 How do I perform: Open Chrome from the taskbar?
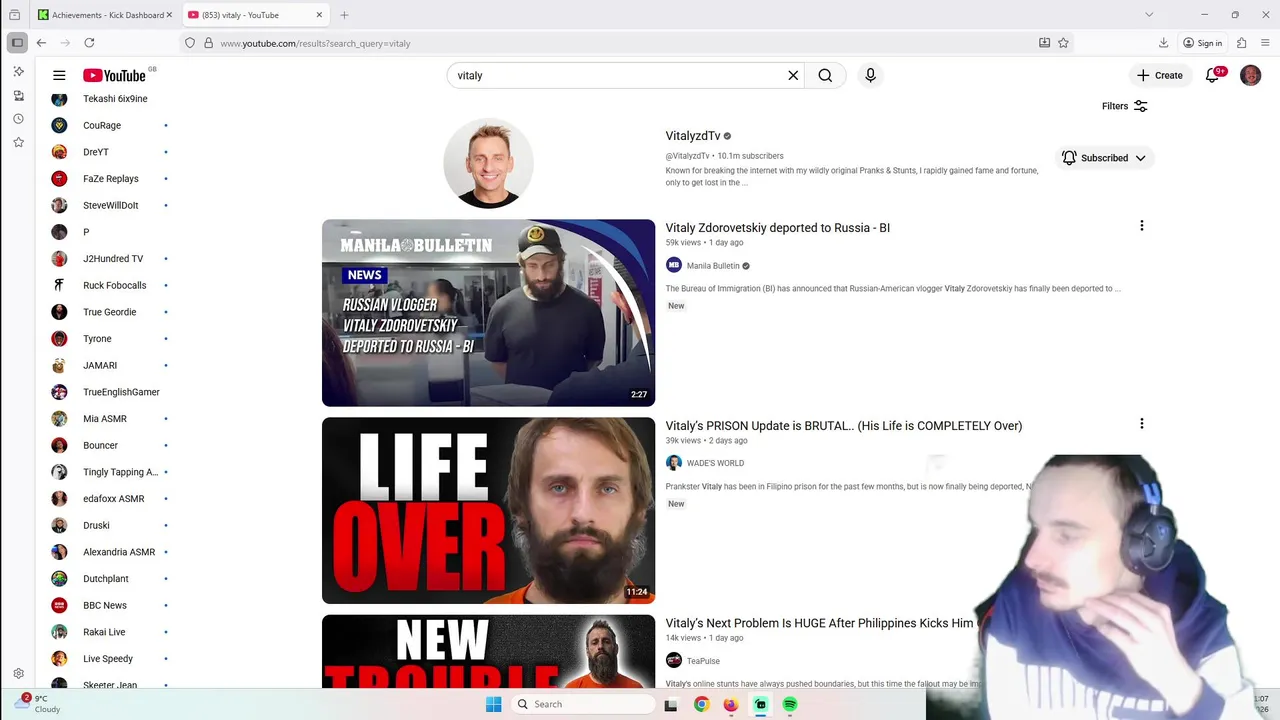tap(702, 704)
